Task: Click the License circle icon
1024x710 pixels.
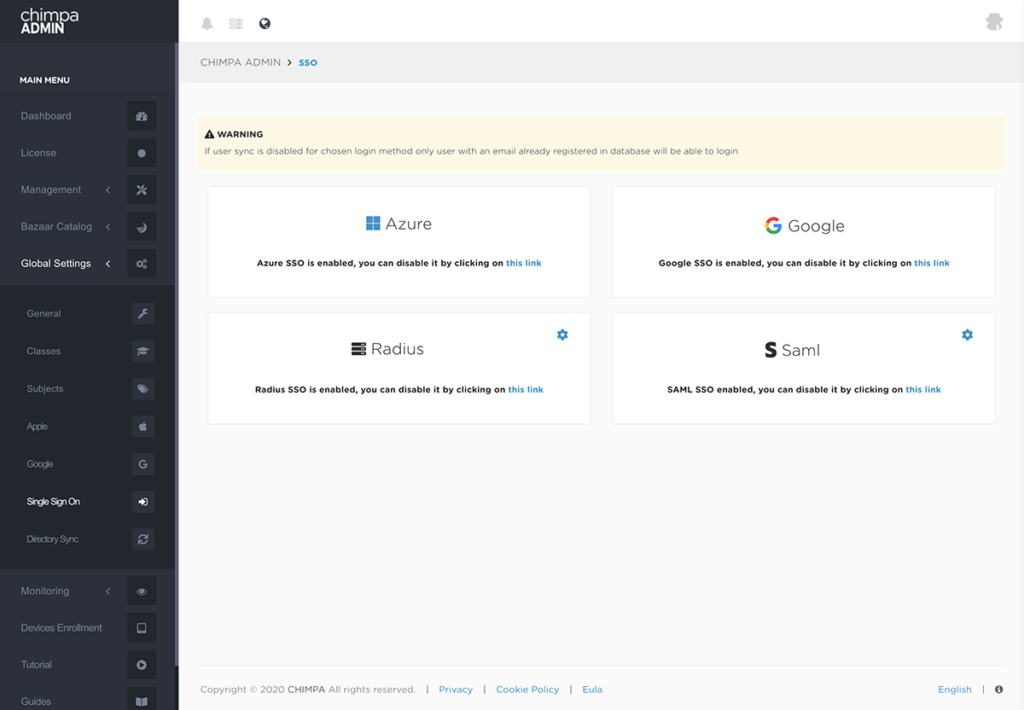Action: [x=142, y=153]
